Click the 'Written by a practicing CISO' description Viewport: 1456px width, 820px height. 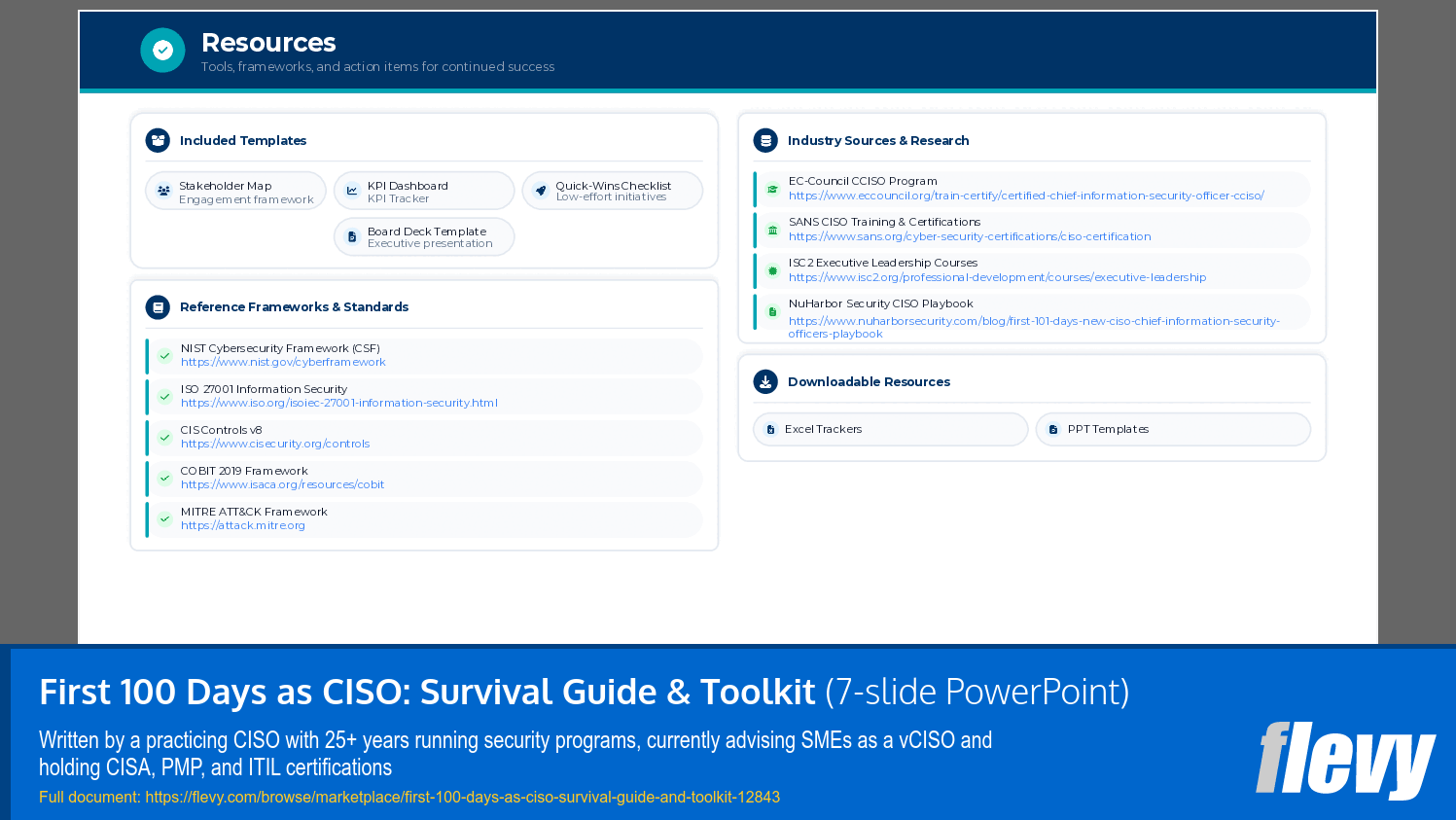[515, 754]
